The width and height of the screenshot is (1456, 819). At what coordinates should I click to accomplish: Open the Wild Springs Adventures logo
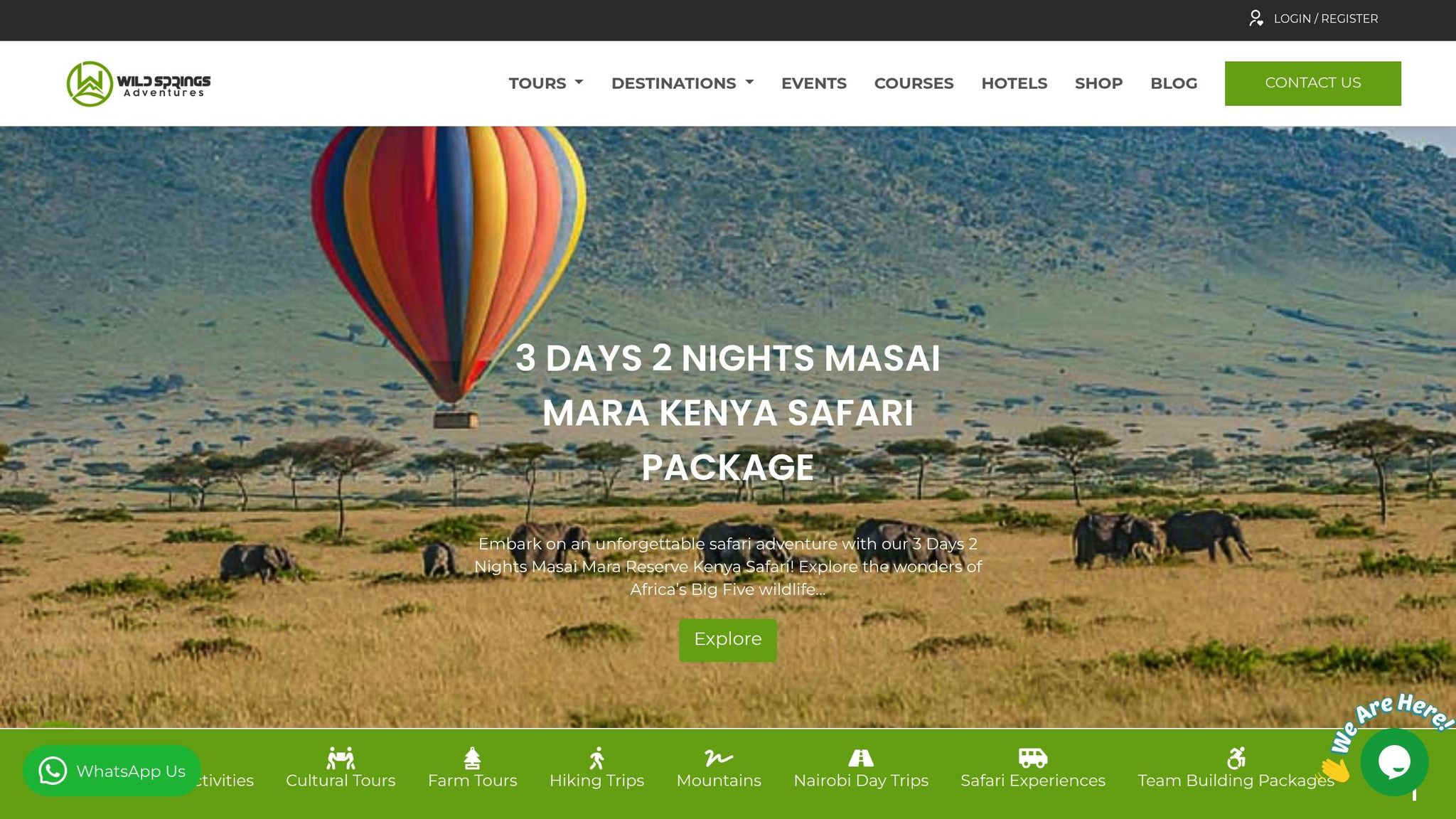139,84
